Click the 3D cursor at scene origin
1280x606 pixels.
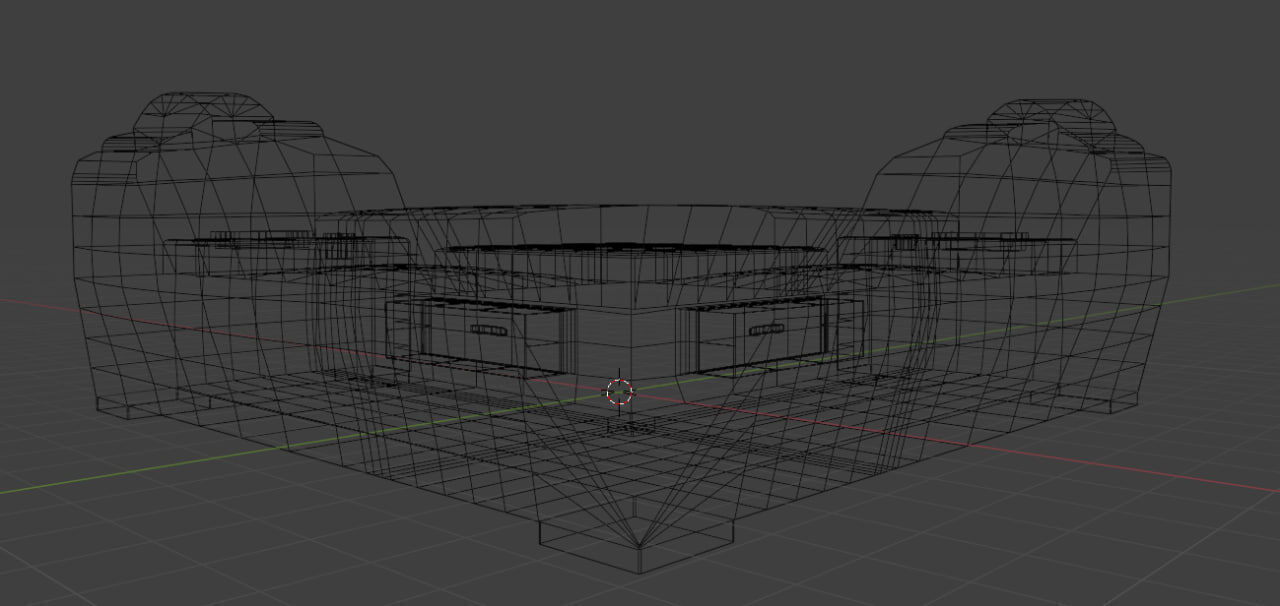(620, 392)
